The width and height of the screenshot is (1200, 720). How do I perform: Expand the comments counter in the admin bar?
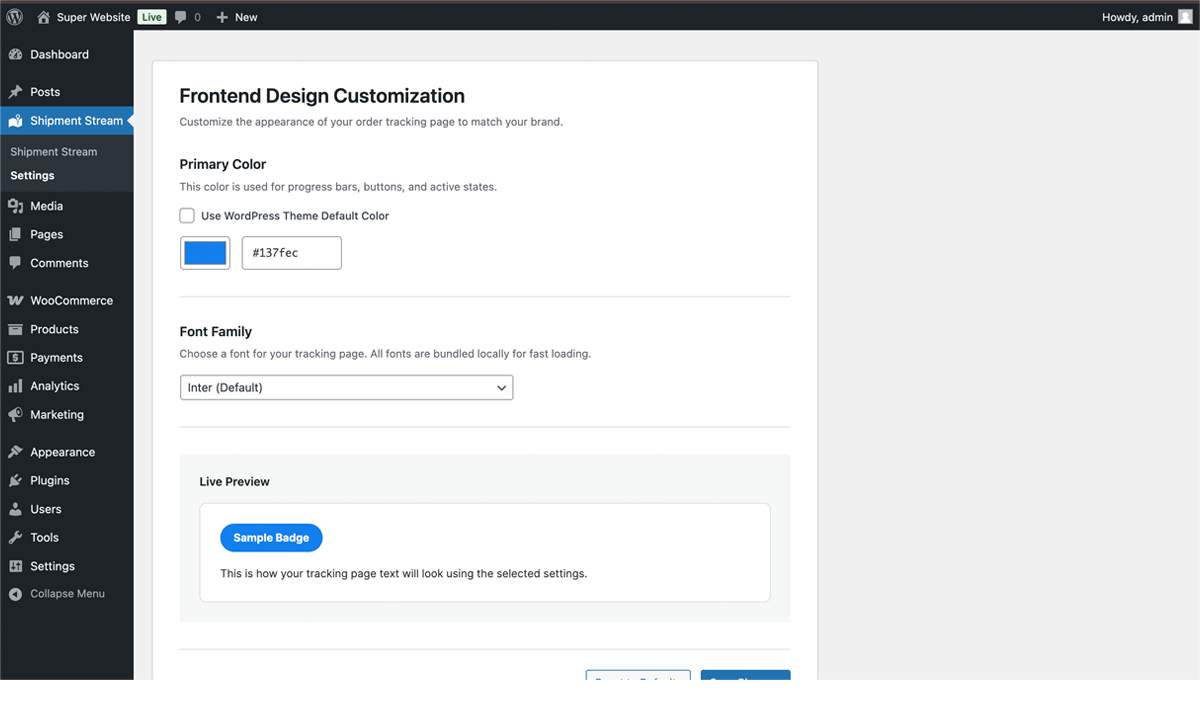click(x=188, y=16)
